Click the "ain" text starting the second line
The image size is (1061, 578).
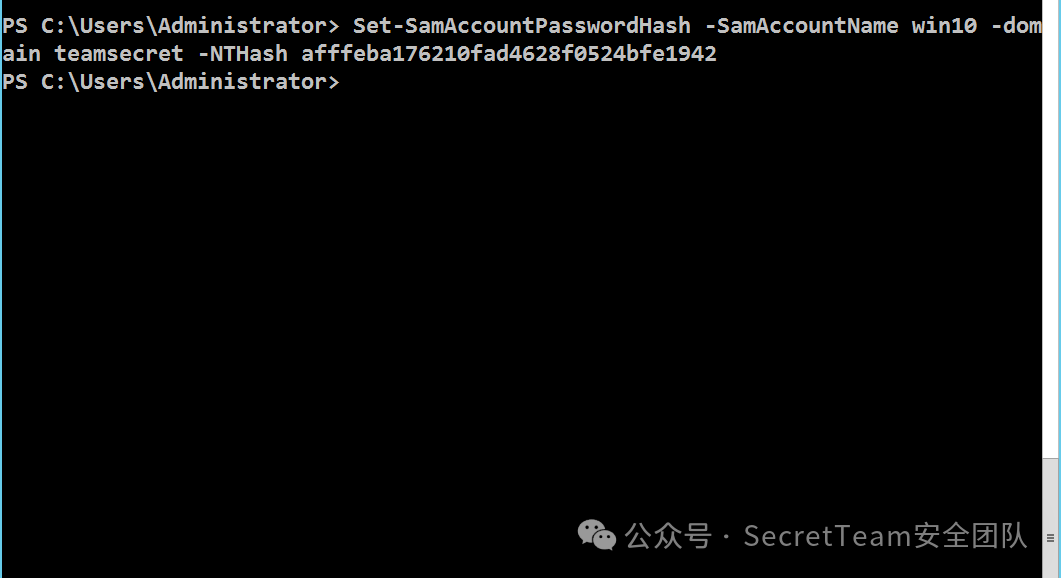(22, 53)
